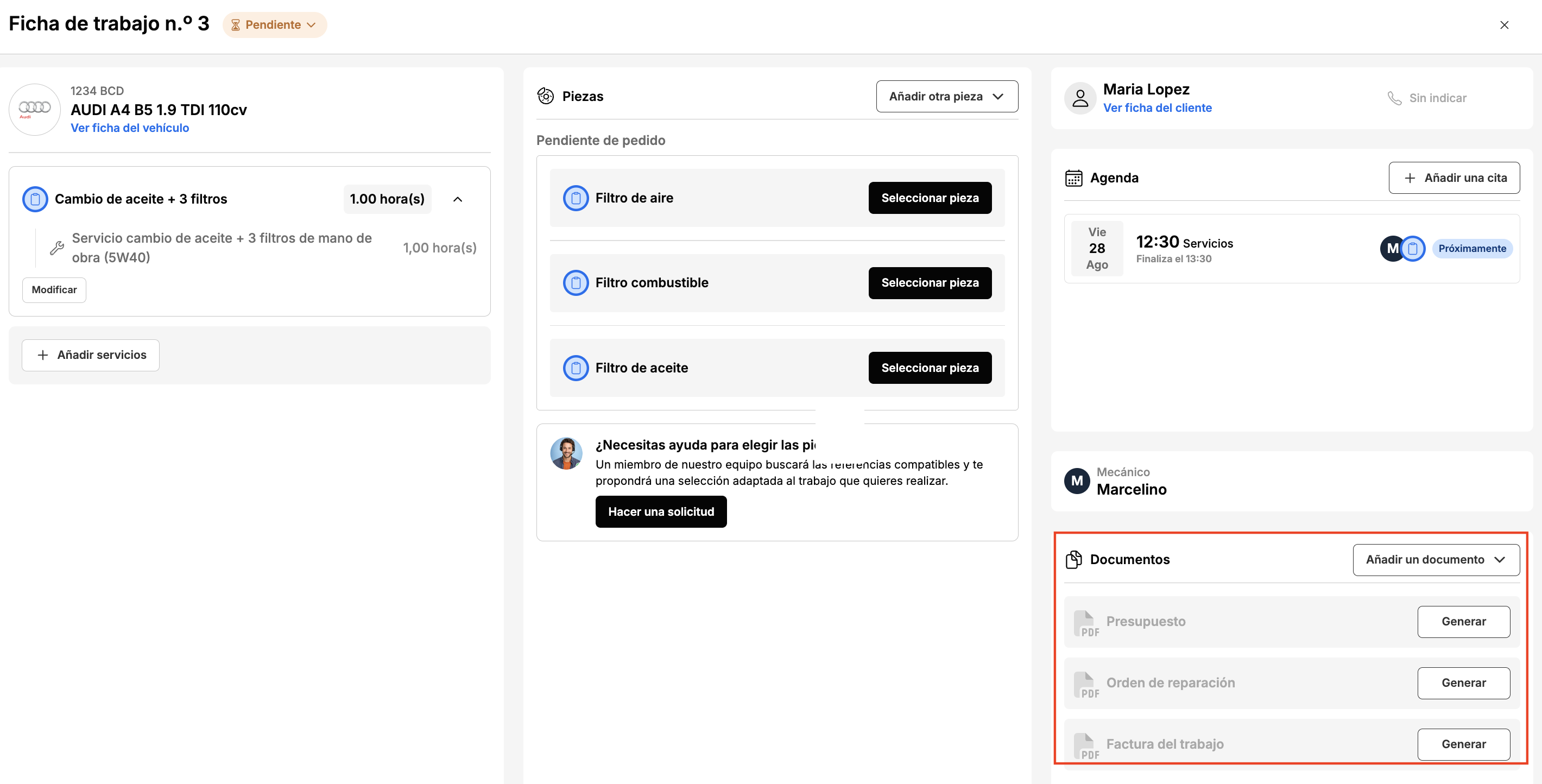Open Ver ficha del vehículo link
1542x784 pixels.
(130, 128)
